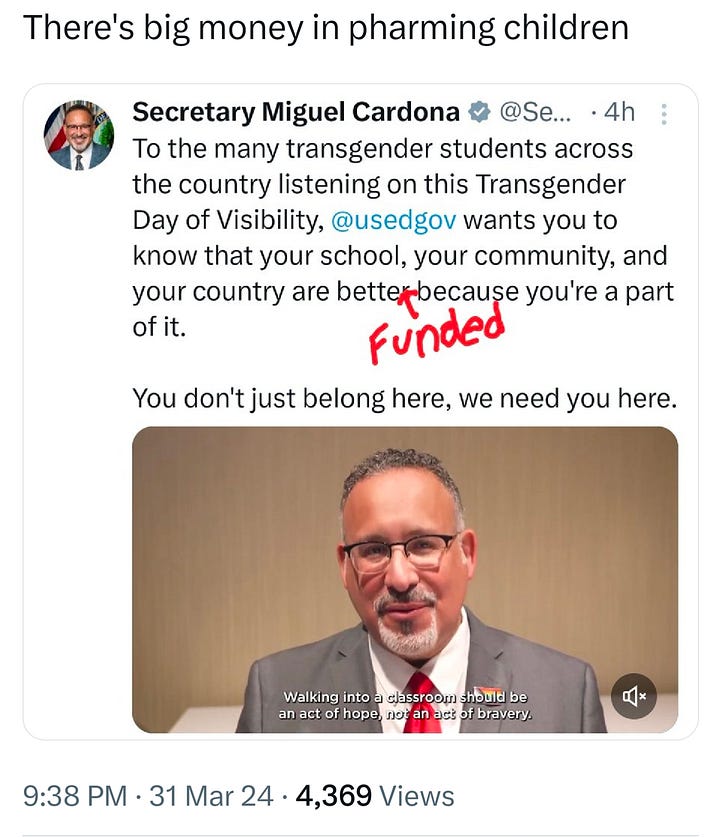Click the @usedgov mention link

(x=393, y=220)
